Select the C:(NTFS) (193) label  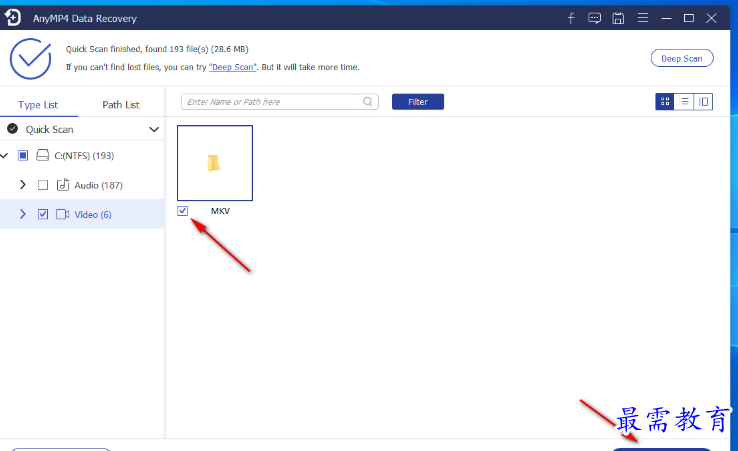[84, 156]
